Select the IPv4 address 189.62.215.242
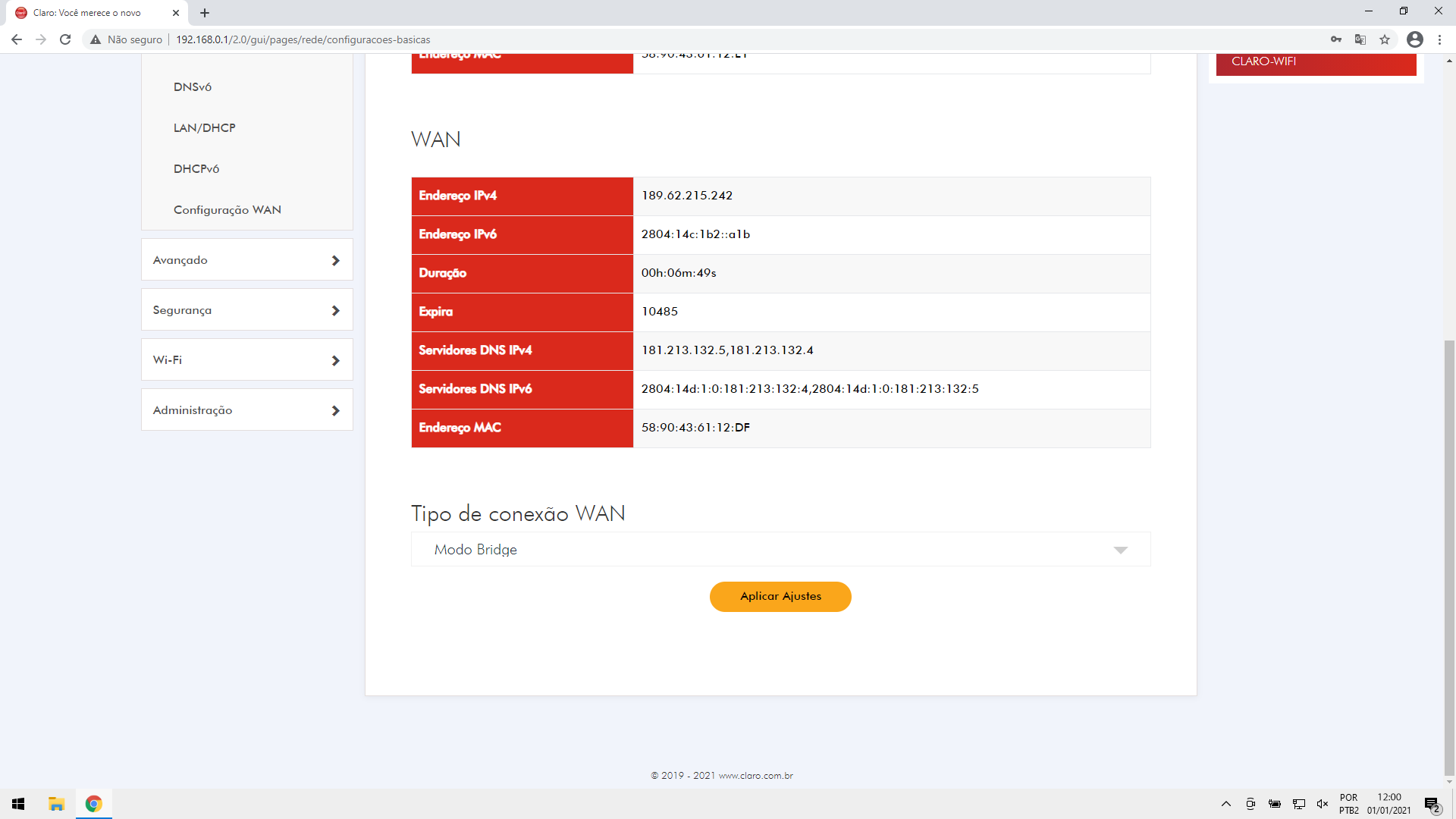 687,196
